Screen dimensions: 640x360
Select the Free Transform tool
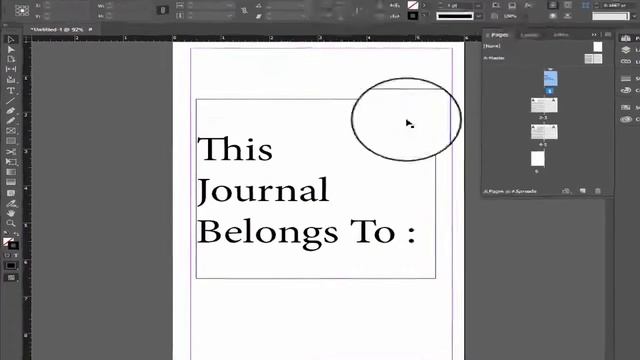pyautogui.click(x=11, y=162)
